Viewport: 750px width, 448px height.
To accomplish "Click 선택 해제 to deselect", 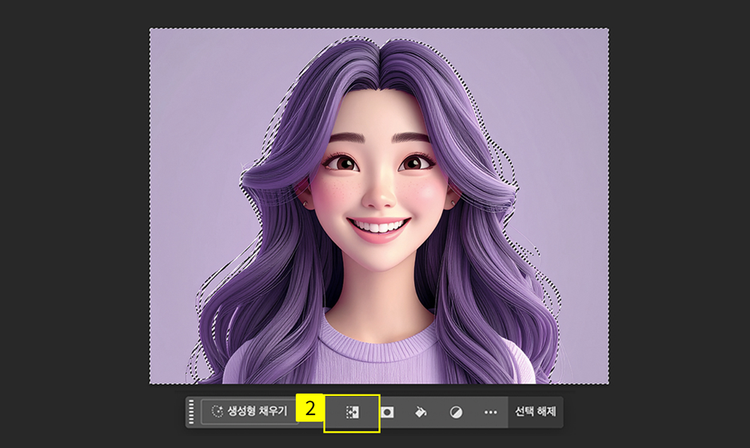I will point(535,412).
